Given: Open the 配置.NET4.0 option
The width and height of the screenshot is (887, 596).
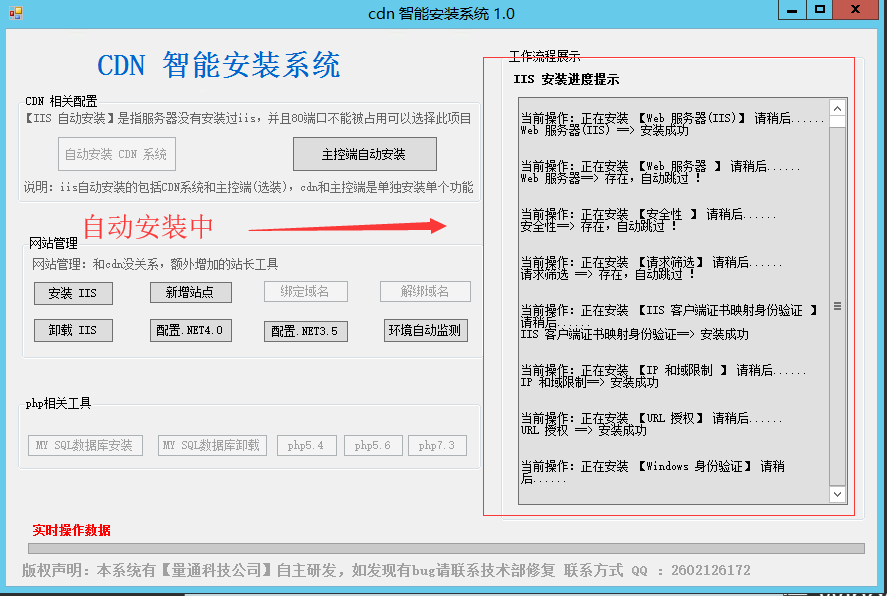Looking at the screenshot, I should 190,330.
